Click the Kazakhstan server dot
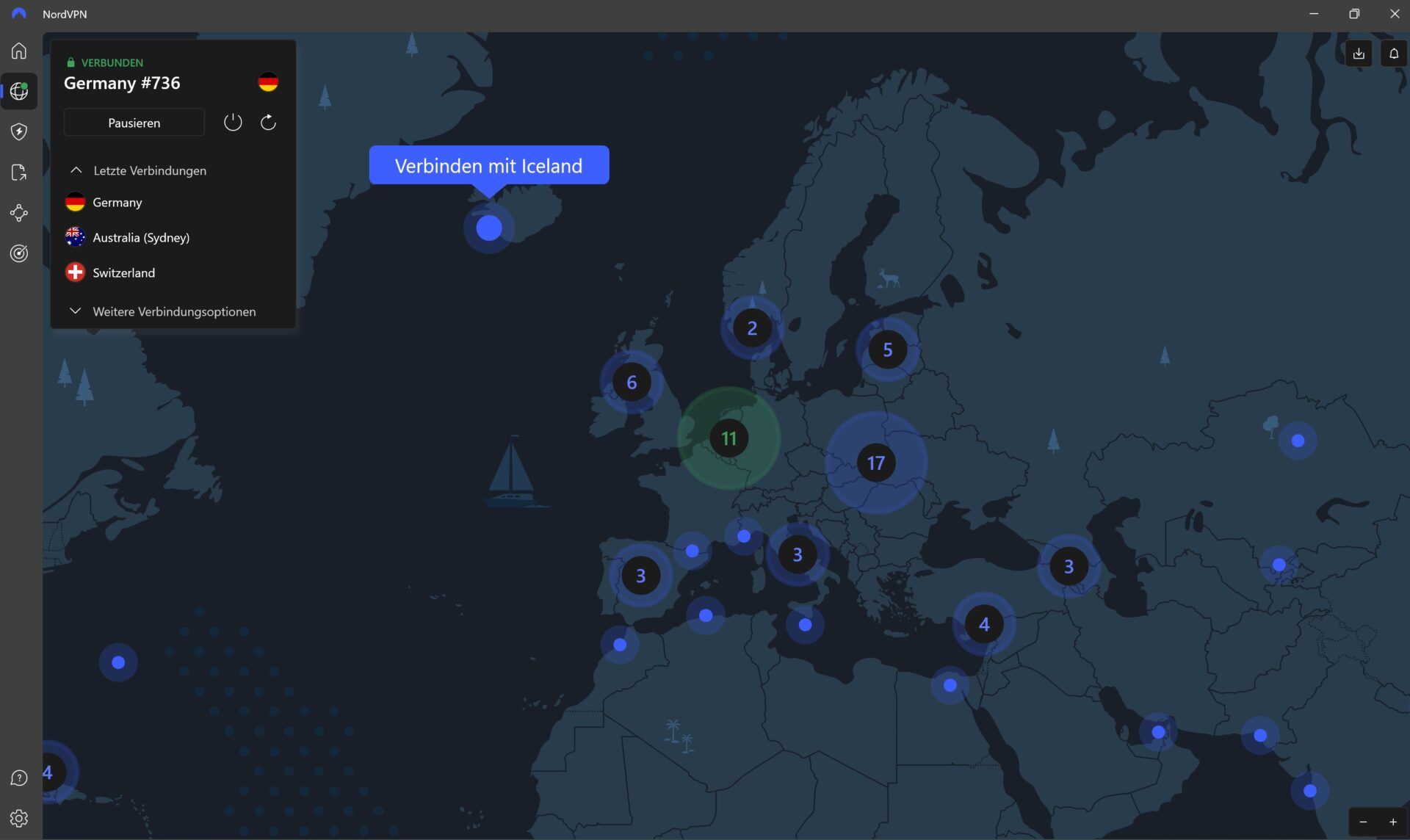Viewport: 1410px width, 840px height. click(x=1298, y=441)
